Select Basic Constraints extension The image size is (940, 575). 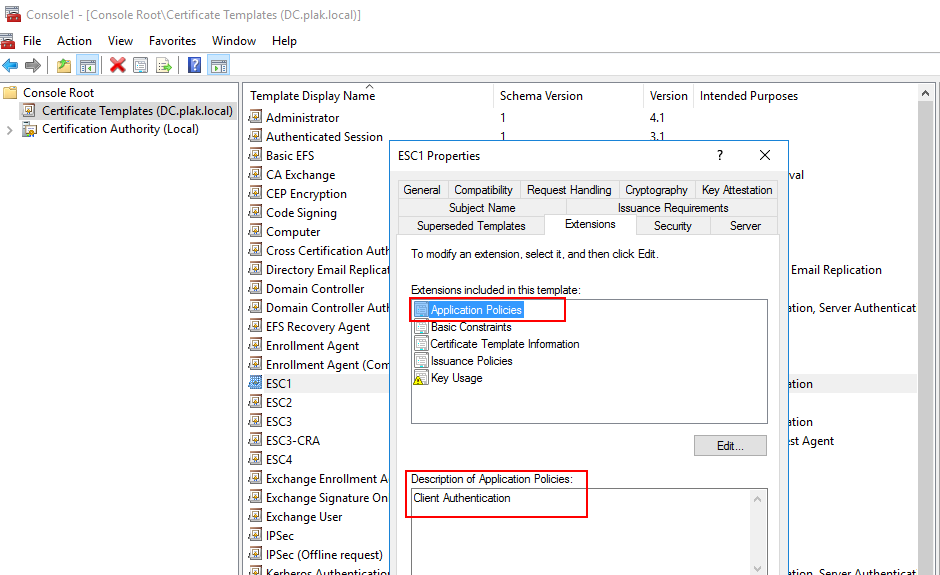470,327
